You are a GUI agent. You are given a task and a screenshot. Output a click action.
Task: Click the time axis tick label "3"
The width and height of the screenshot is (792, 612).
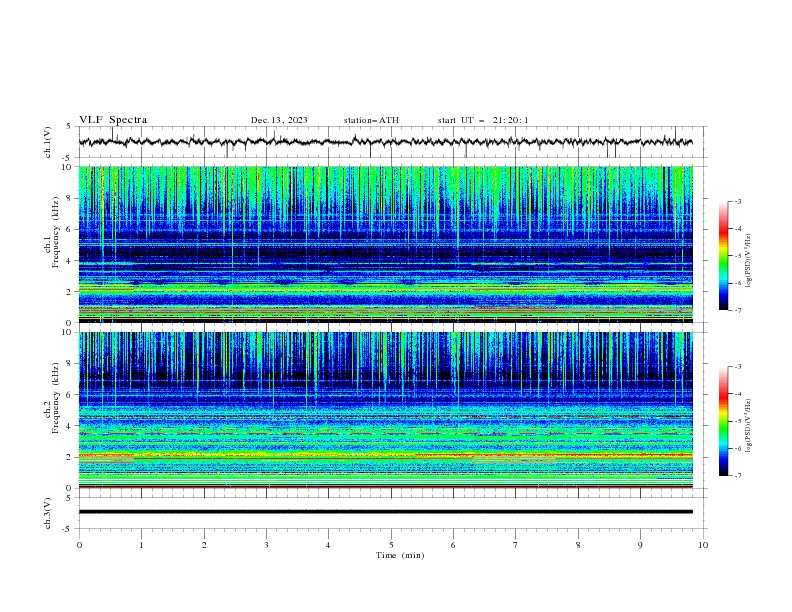pos(266,545)
